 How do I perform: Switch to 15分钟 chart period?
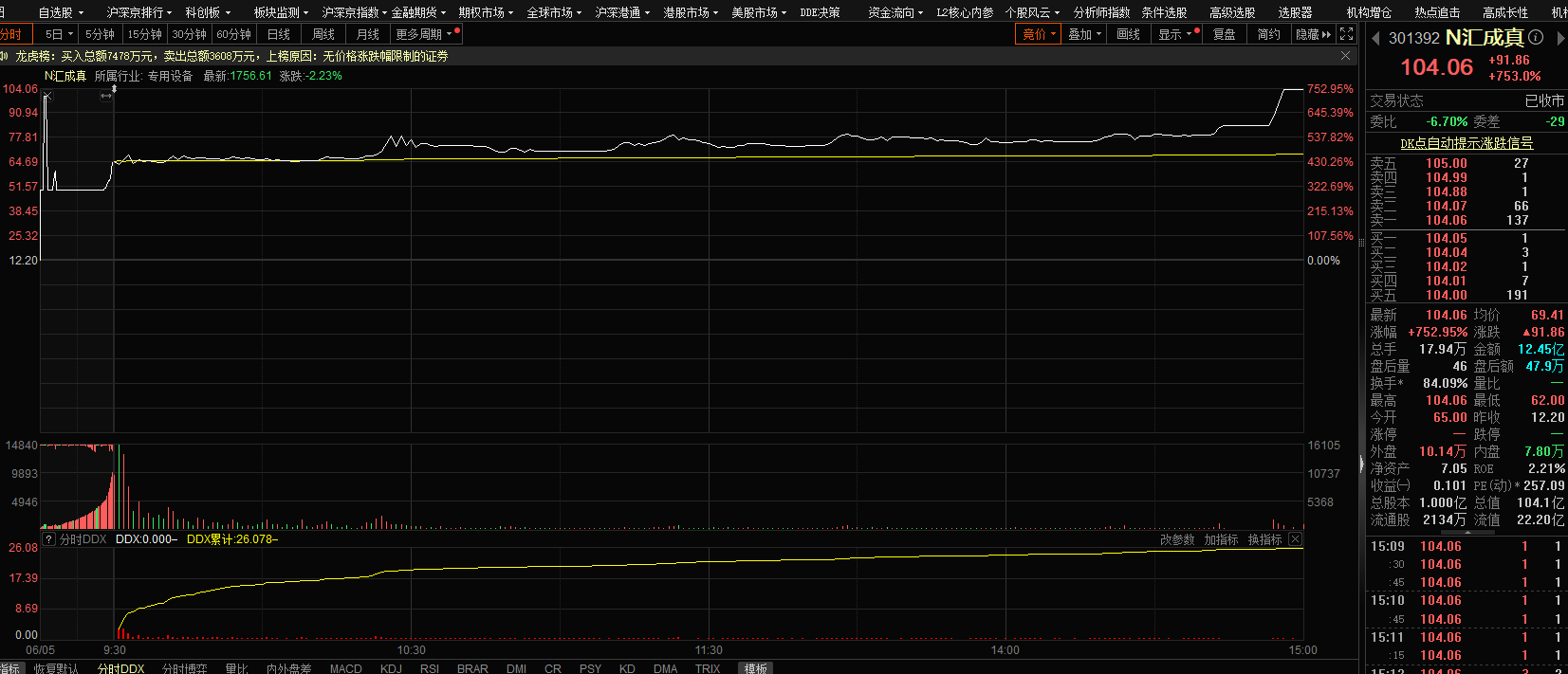pos(144,34)
